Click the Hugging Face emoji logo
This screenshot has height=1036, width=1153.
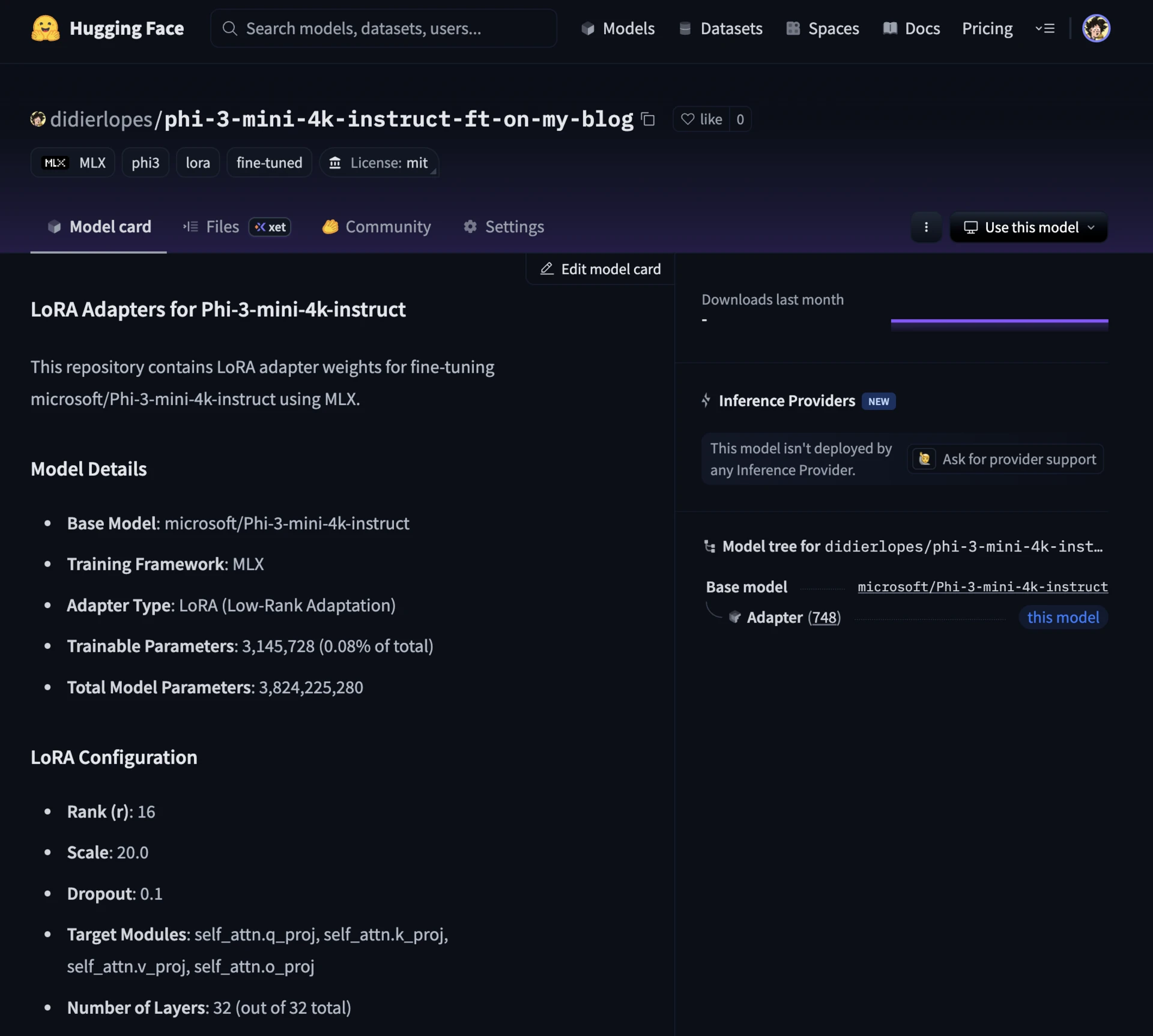(45, 28)
